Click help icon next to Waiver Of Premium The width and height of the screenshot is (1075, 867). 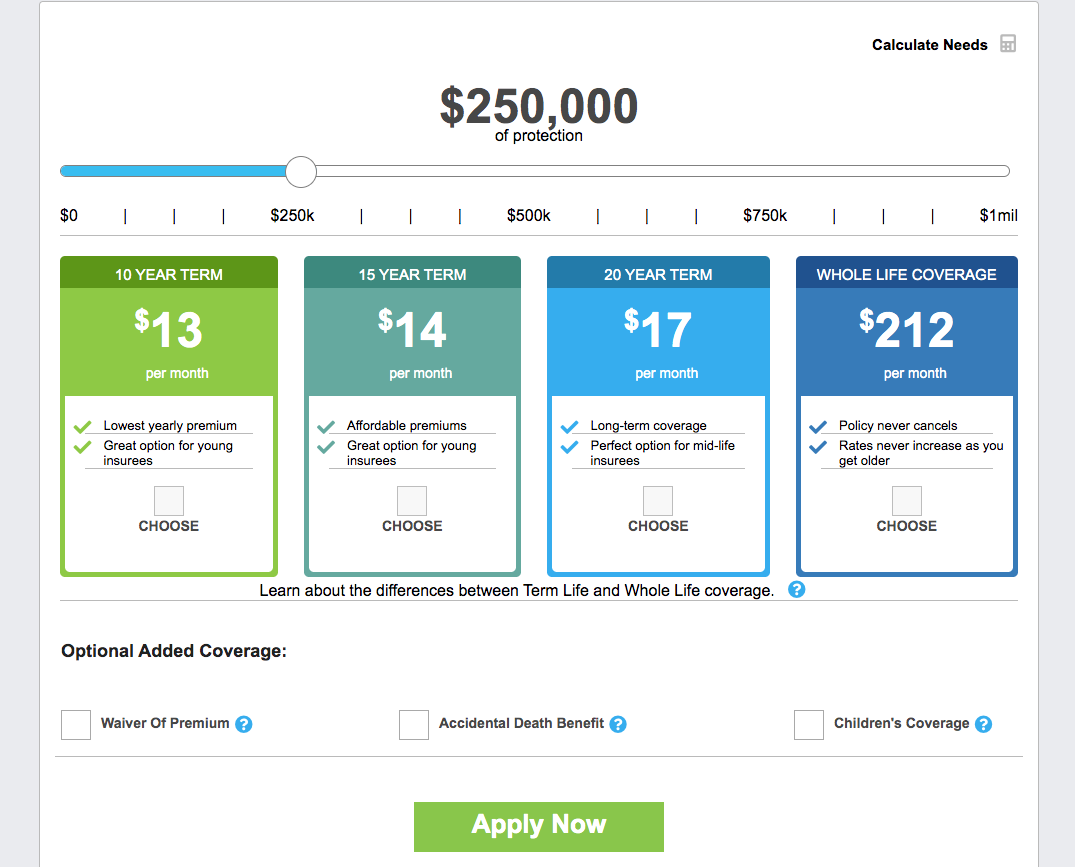point(243,724)
